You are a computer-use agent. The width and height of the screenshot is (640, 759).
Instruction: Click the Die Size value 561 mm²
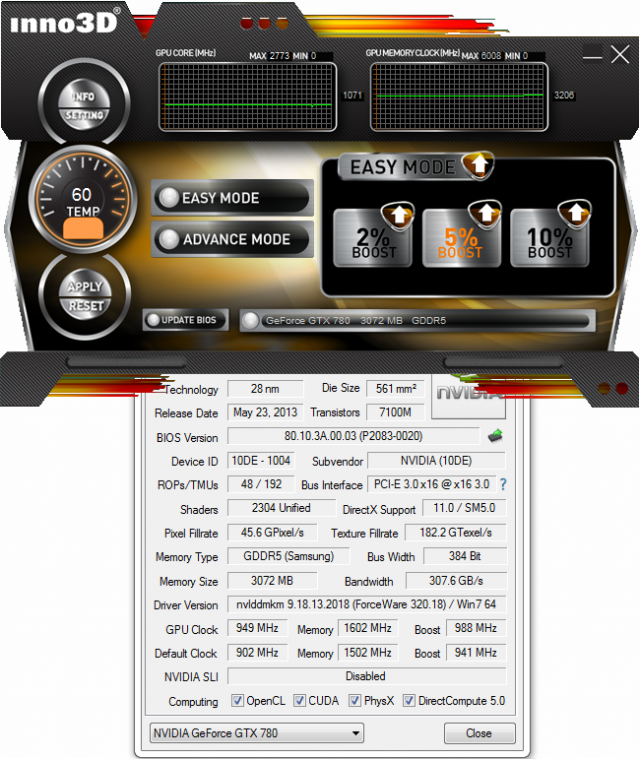tap(396, 388)
